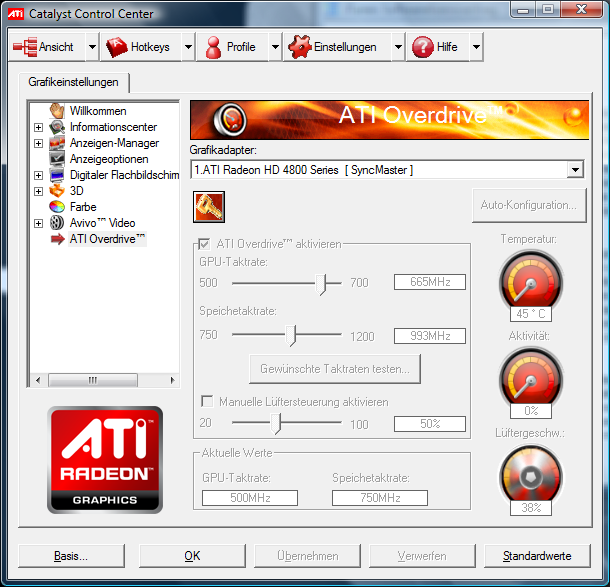Click Gewünschte Taktraten testen... button
Image resolution: width=610 pixels, height=587 pixels.
click(335, 369)
